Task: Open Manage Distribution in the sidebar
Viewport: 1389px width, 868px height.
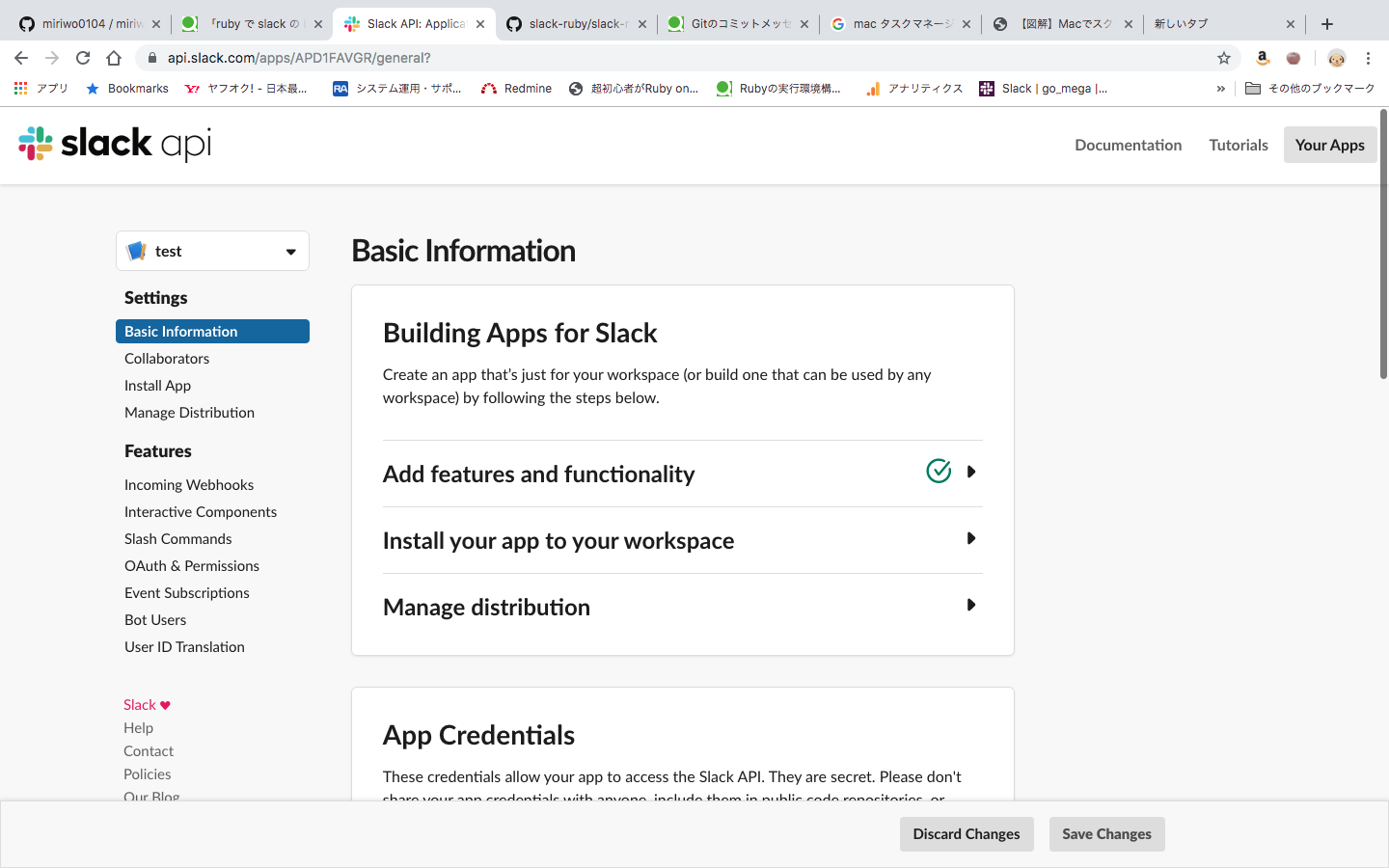Action: coord(189,412)
